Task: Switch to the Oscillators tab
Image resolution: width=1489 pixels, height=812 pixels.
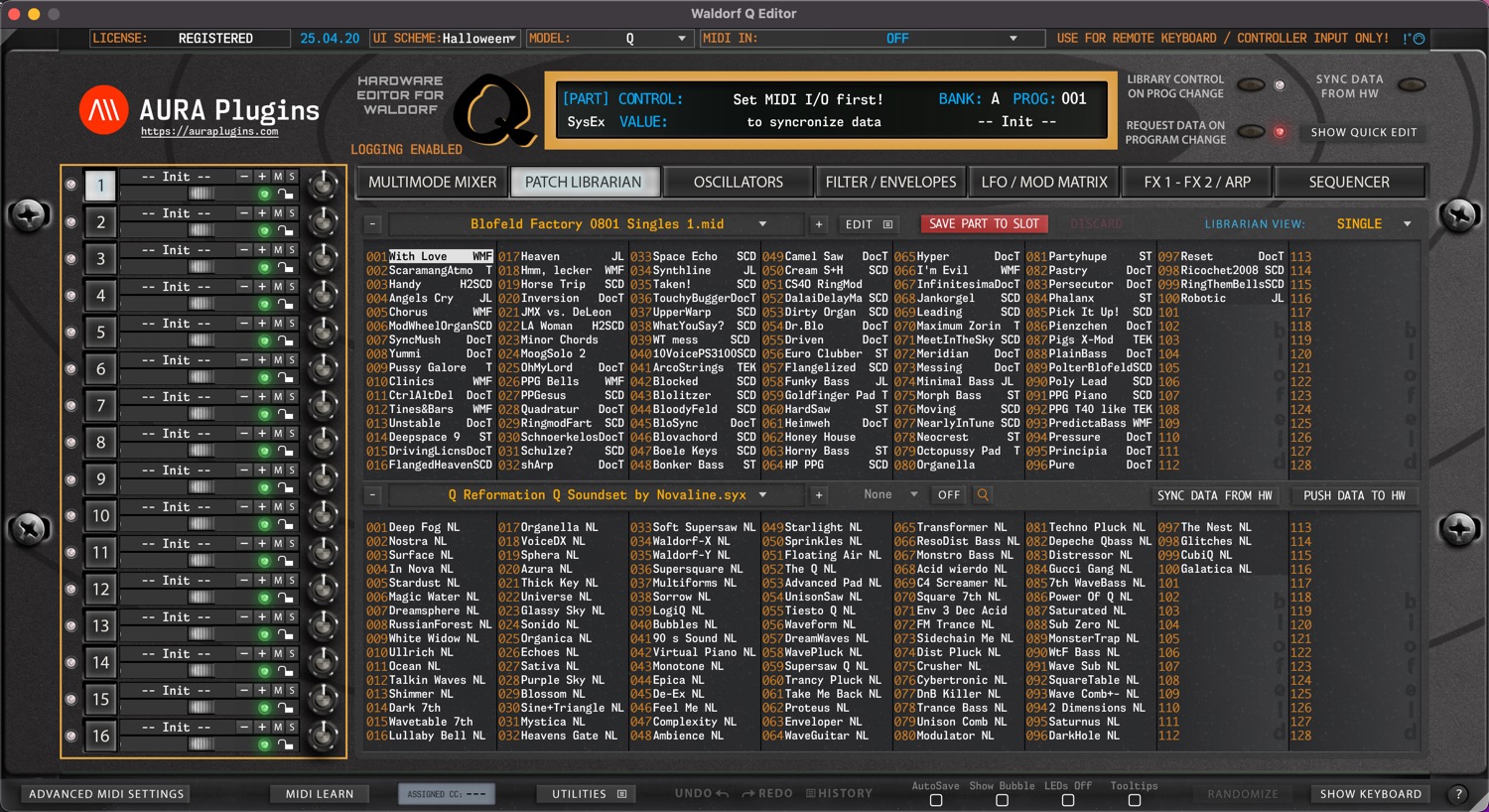Action: (739, 183)
